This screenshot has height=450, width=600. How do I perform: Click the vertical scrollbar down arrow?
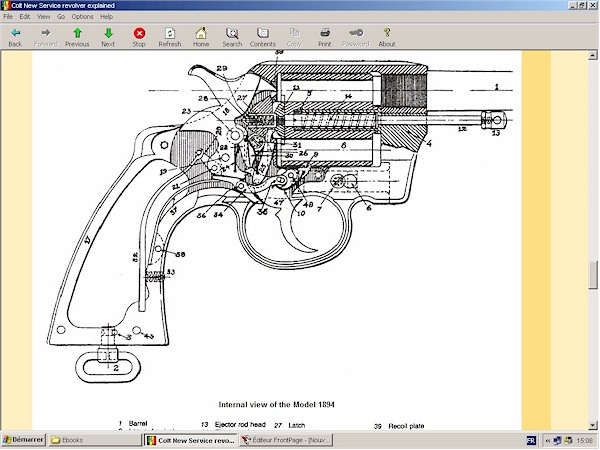(593, 425)
